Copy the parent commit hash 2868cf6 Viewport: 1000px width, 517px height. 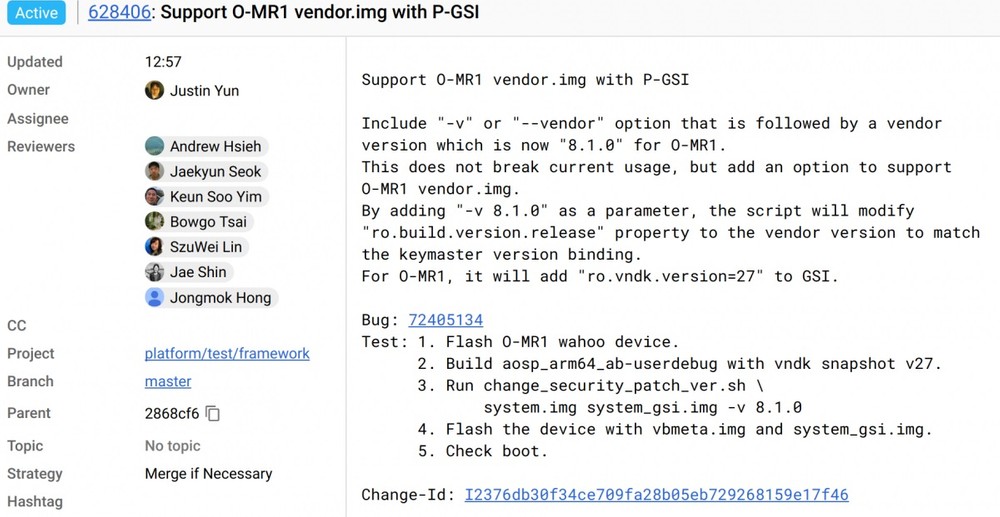pos(213,414)
